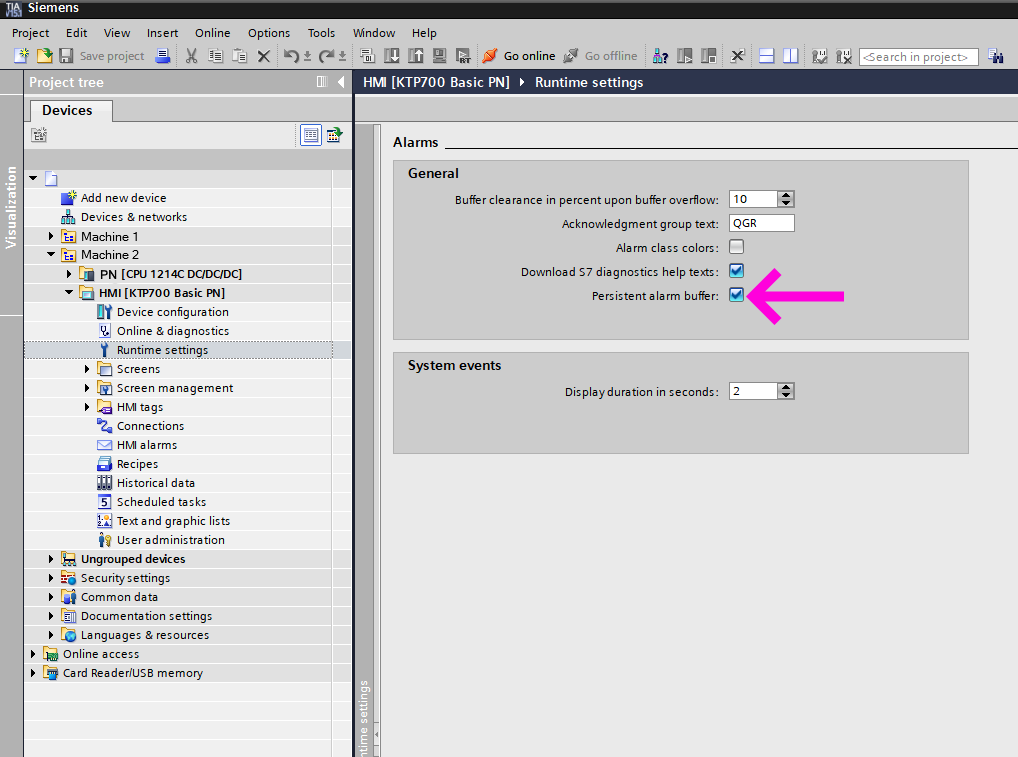Click the Undo arrow icon

coord(290,56)
